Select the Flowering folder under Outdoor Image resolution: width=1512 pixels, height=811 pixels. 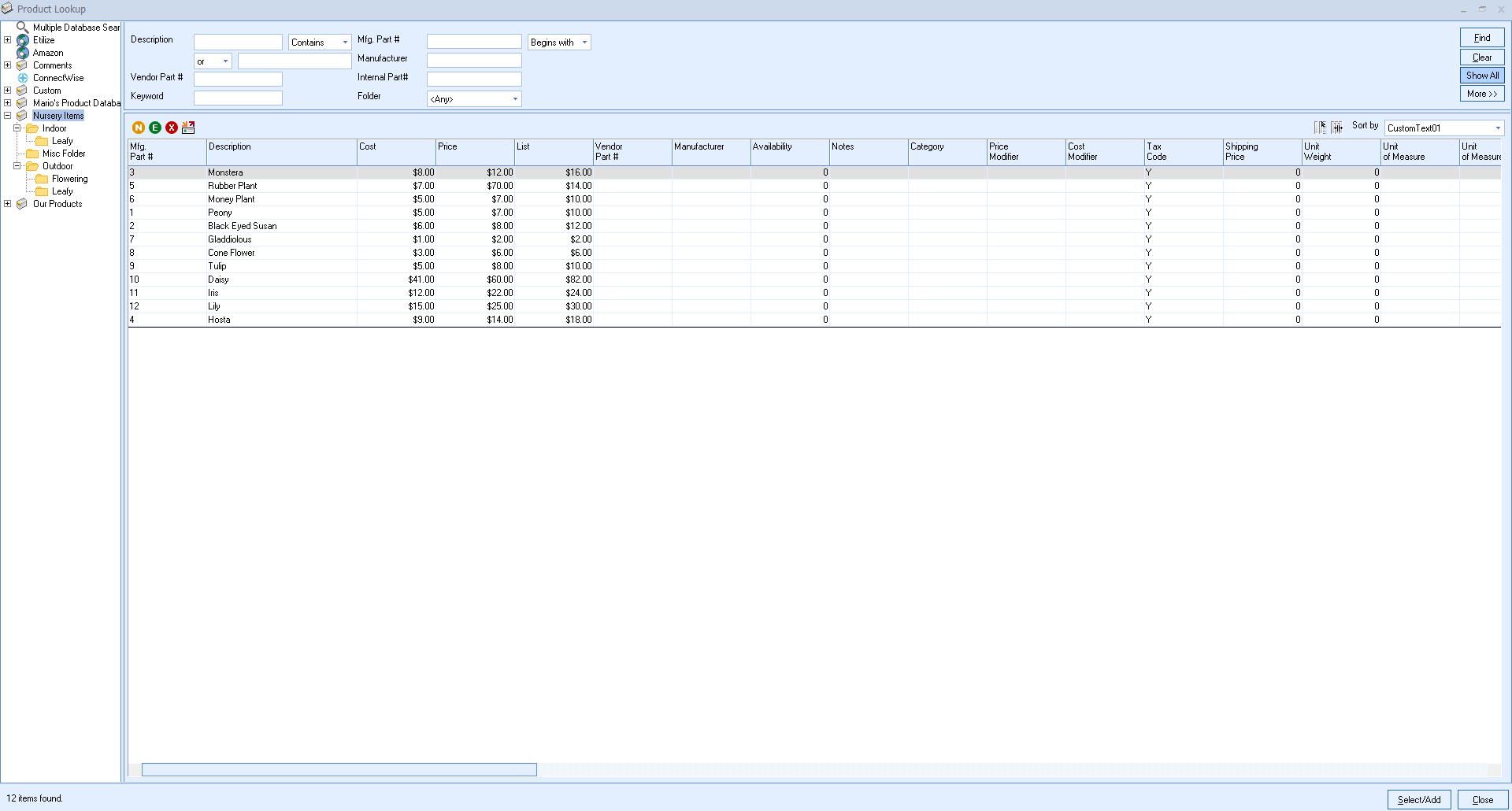69,179
